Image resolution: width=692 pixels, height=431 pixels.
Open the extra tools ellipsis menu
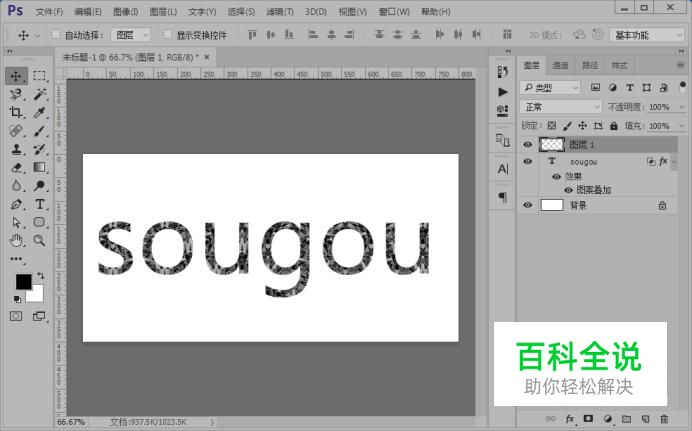[16, 259]
